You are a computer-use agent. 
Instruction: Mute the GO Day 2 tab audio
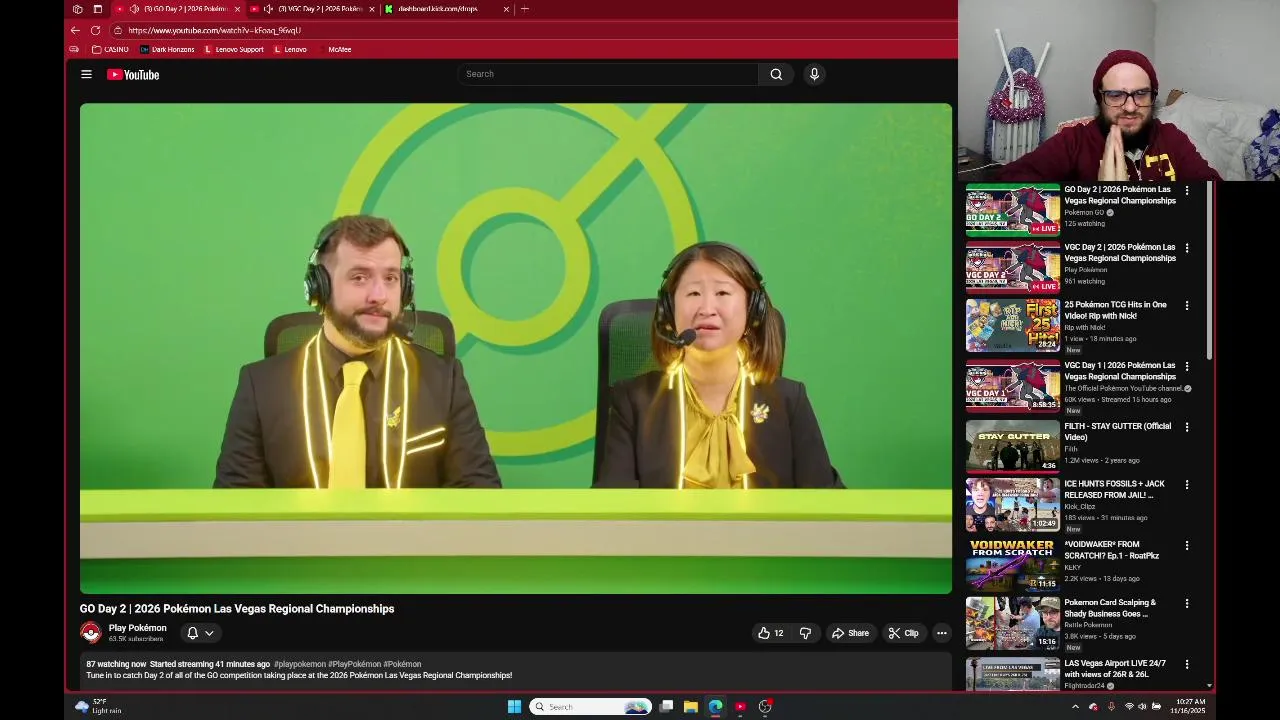click(134, 9)
